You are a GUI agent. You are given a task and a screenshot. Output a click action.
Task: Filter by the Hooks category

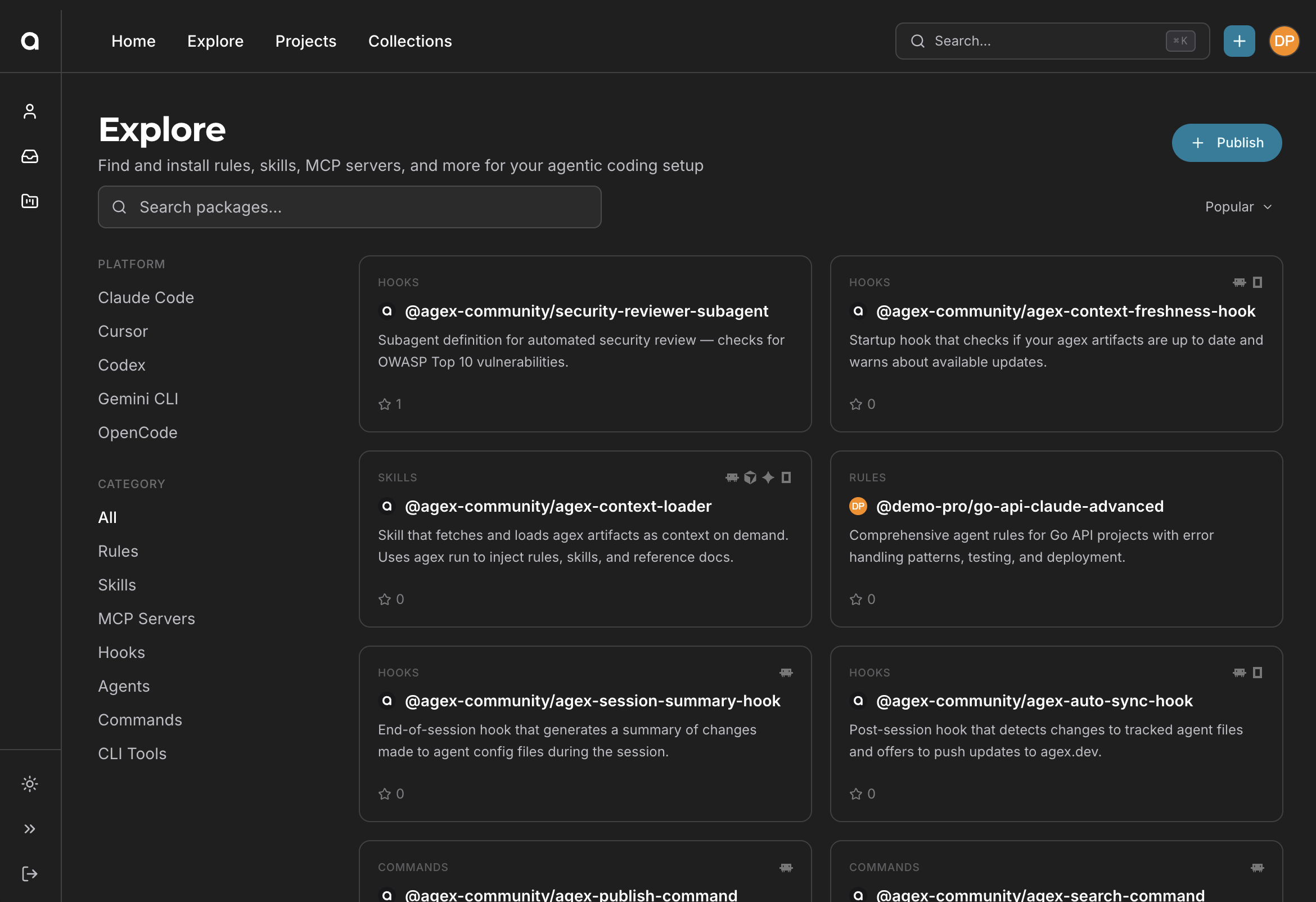pyautogui.click(x=121, y=652)
